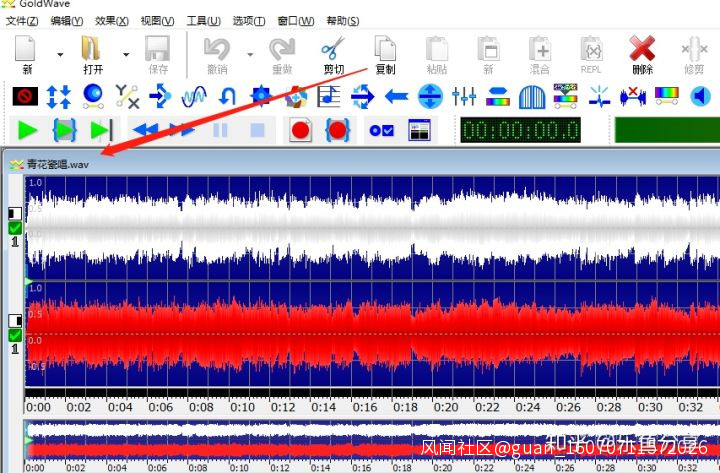Click the blue fast forward button
Viewport: 720px width, 473px height.
[x=183, y=130]
